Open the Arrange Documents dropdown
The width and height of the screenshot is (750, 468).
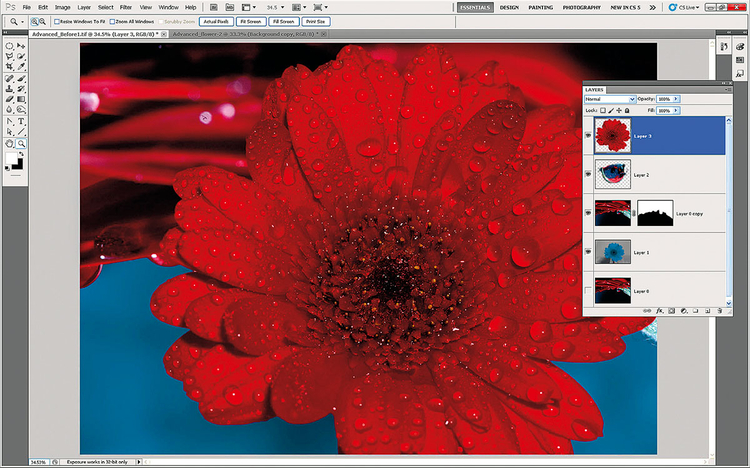(299, 8)
